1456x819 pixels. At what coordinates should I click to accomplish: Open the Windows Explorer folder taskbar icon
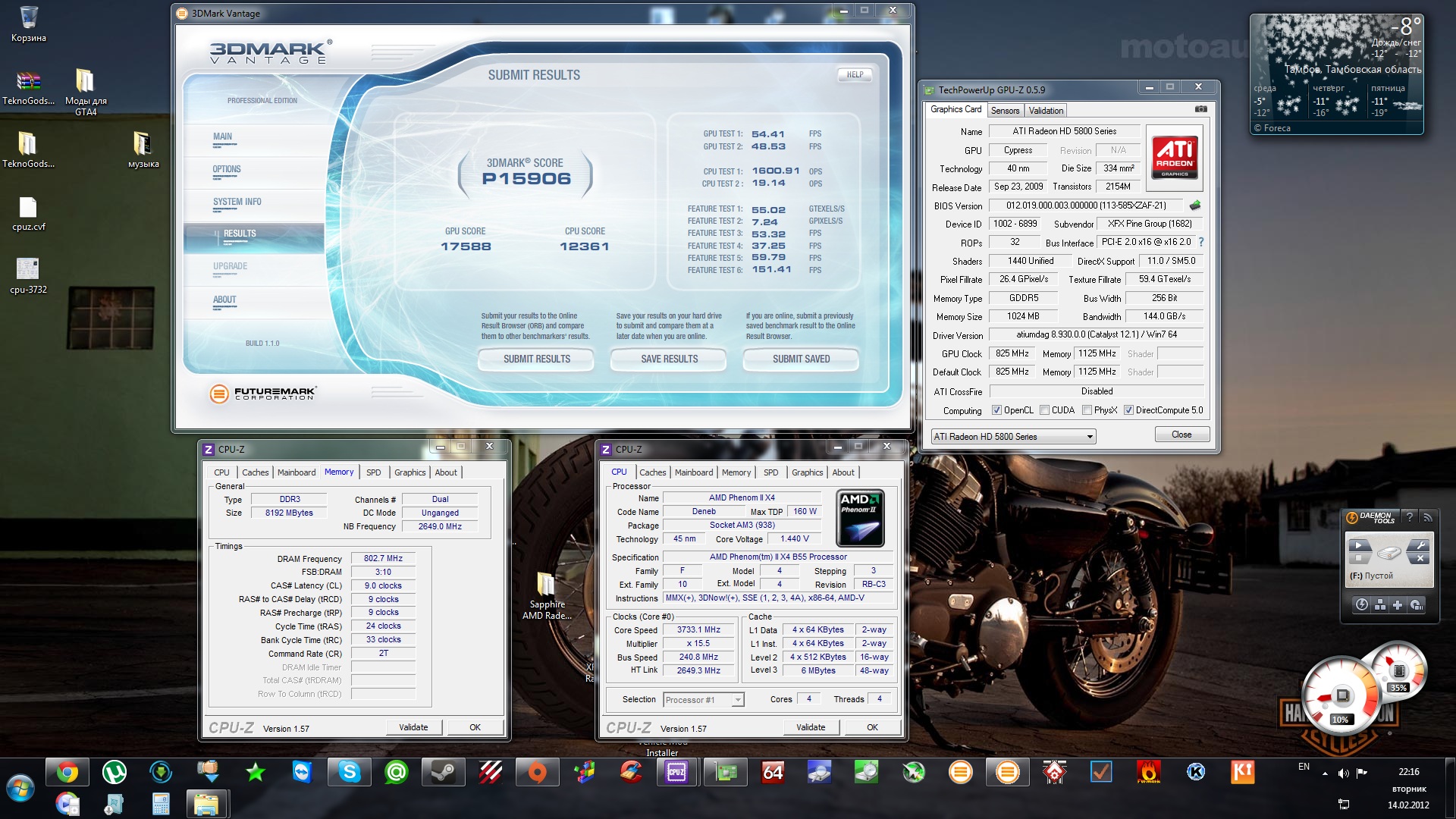(x=206, y=804)
